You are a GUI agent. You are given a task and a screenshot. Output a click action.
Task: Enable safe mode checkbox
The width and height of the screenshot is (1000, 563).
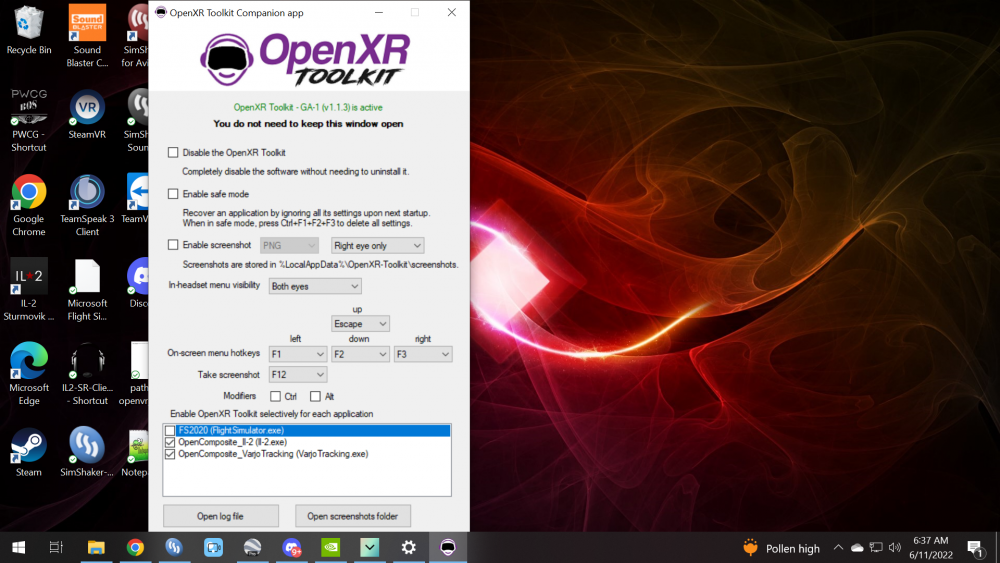click(173, 194)
